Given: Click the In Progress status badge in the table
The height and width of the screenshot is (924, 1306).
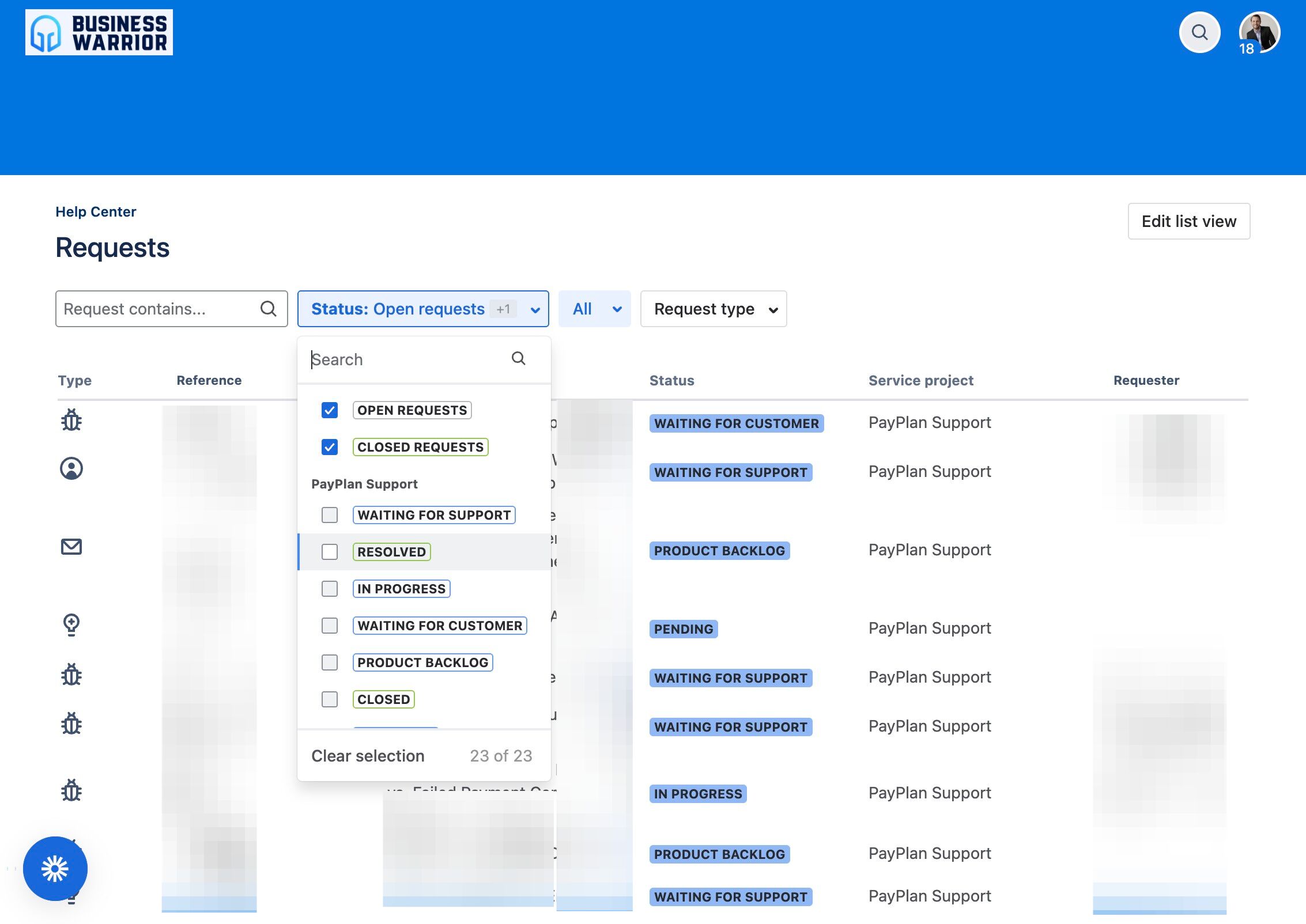Looking at the screenshot, I should 698,794.
